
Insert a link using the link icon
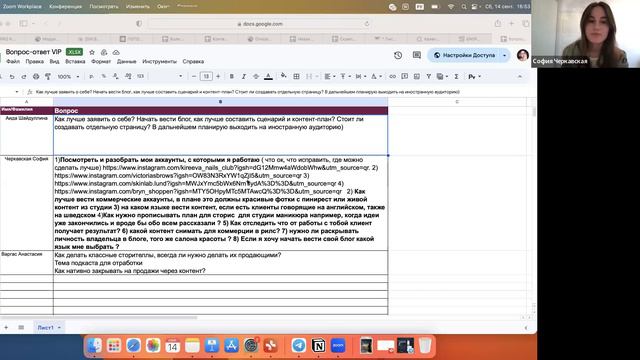pyautogui.click(x=392, y=76)
